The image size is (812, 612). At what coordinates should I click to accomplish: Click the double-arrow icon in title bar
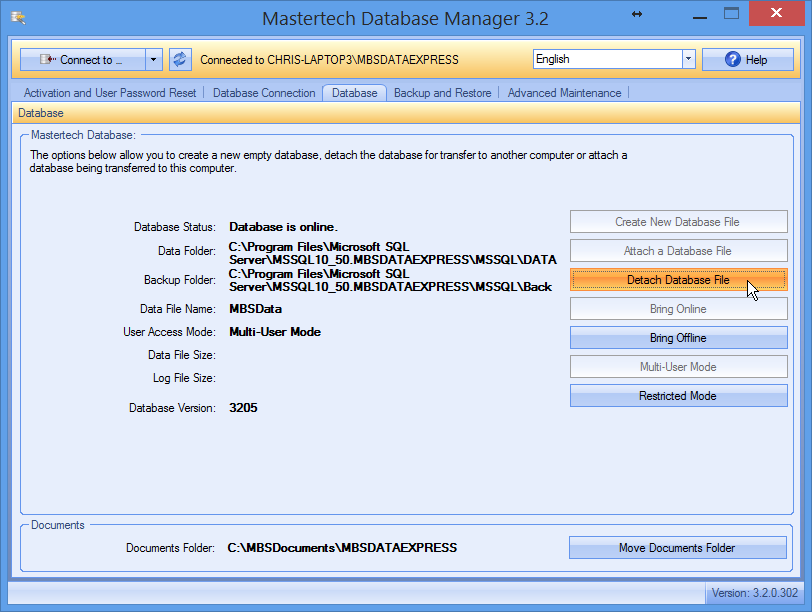(637, 14)
